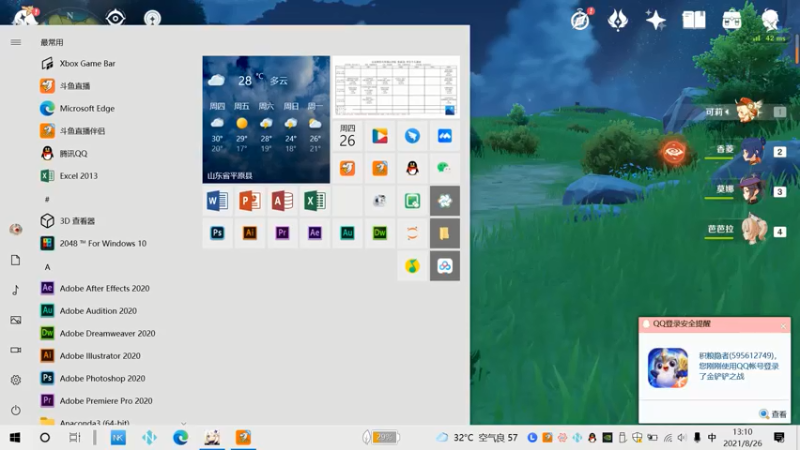Open the Action Center notifications icon

coord(779,438)
